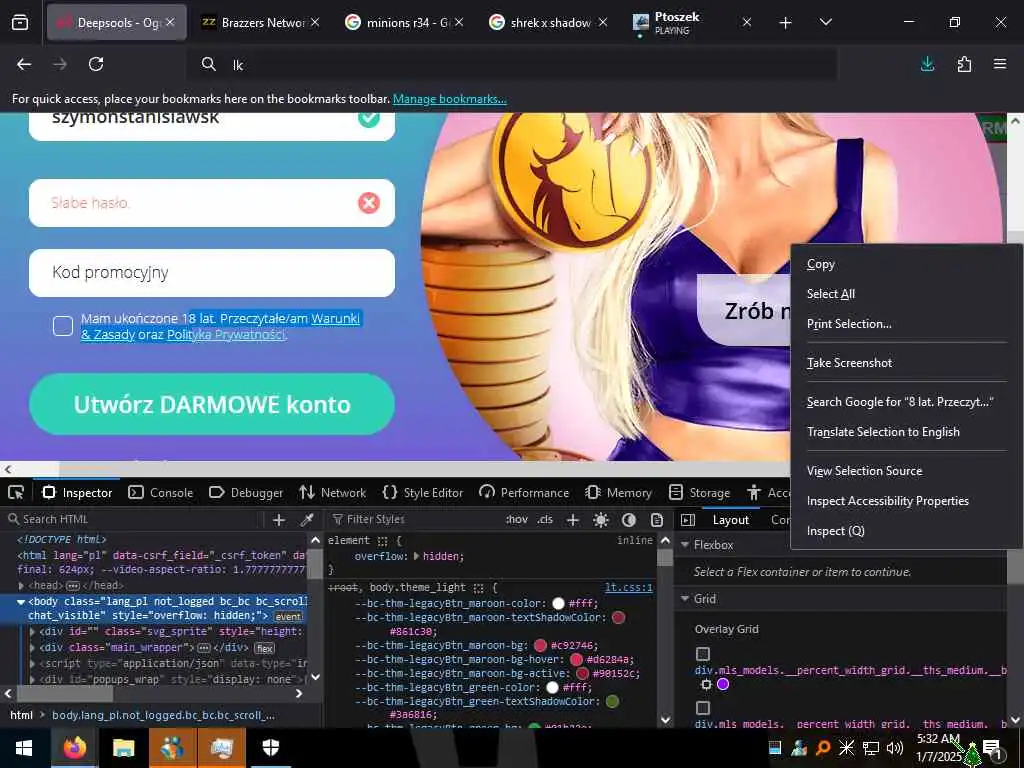Collapse the body element node
The height and width of the screenshot is (768, 1024).
(21, 601)
